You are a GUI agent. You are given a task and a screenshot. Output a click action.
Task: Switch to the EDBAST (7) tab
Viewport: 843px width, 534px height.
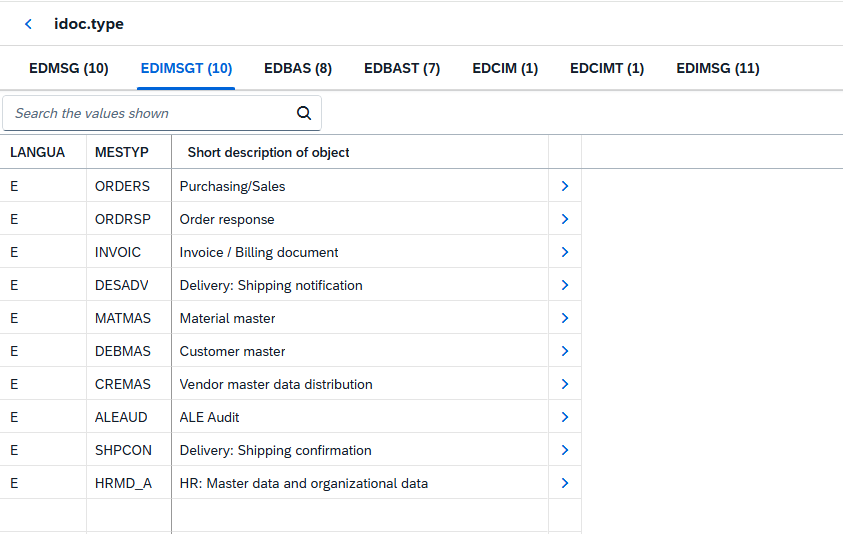coord(402,68)
